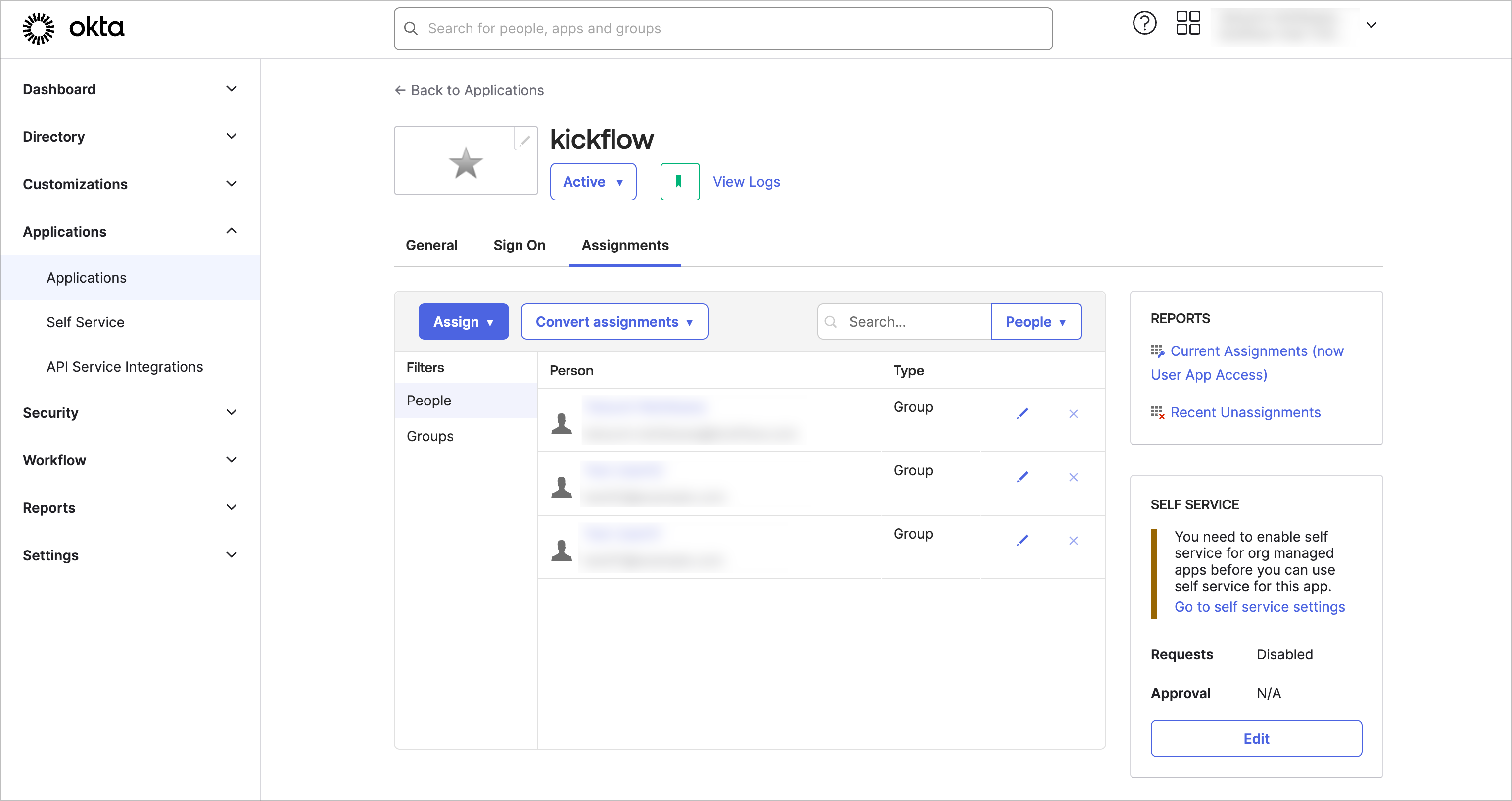
Task: Follow Go to self service settings link
Action: point(1260,607)
